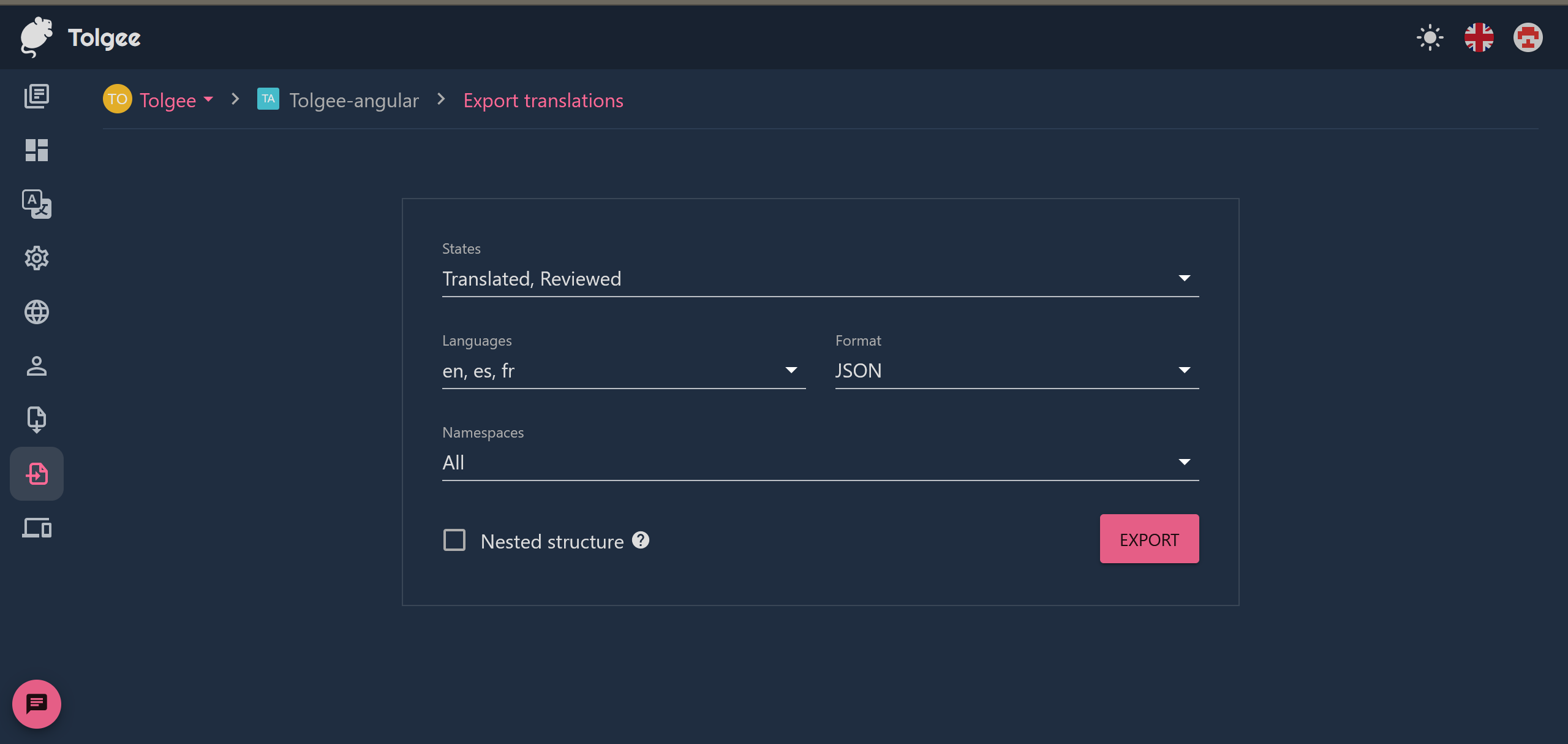Click the Nested structure help question mark
The height and width of the screenshot is (744, 1568).
point(641,540)
